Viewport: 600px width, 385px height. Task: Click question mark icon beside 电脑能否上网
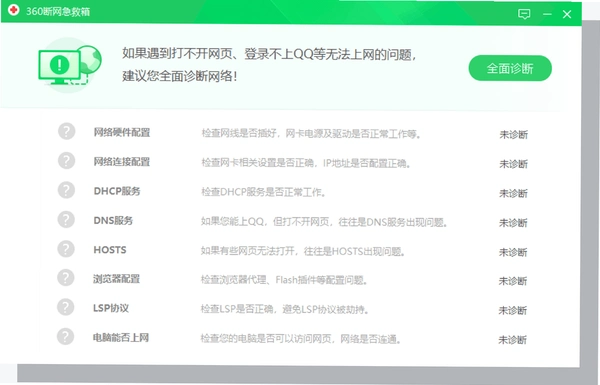pyautogui.click(x=65, y=337)
